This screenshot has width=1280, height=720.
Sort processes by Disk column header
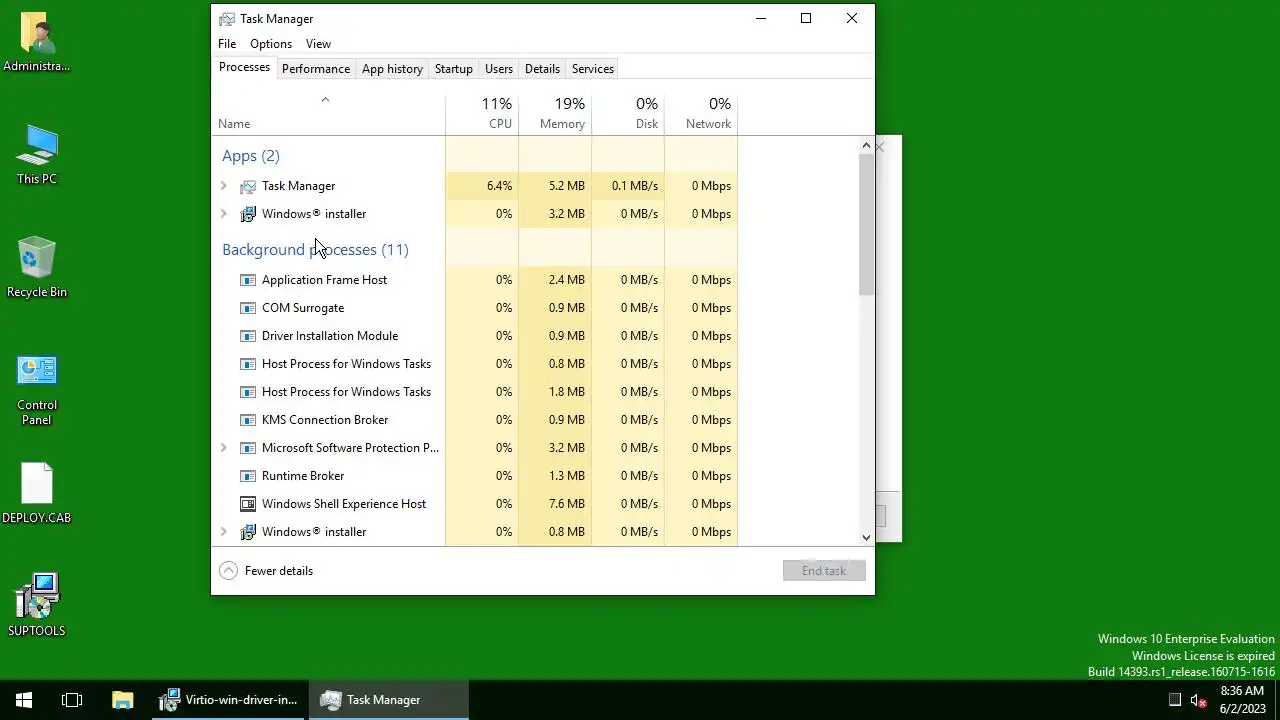click(628, 114)
